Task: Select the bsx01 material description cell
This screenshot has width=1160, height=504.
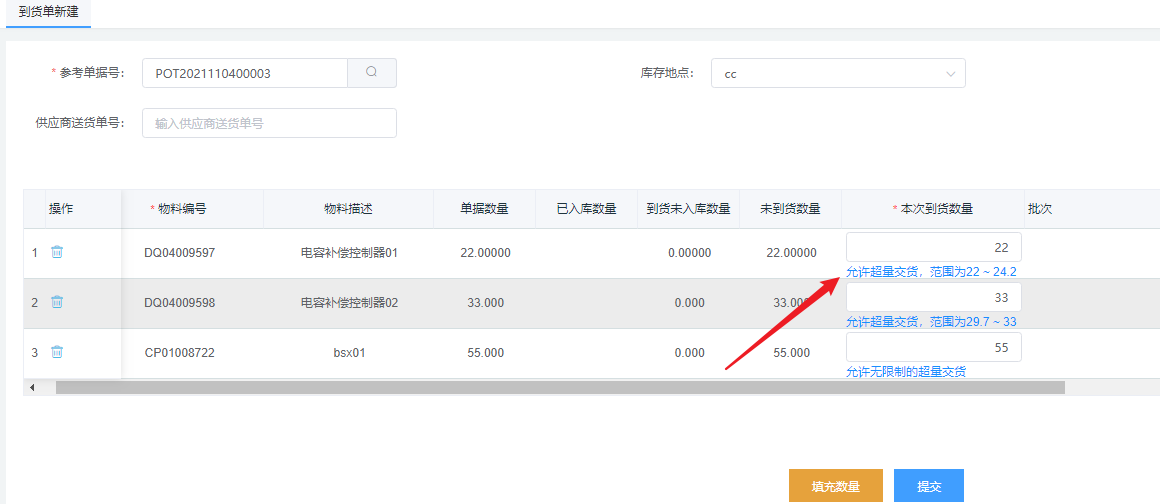Action: pos(349,353)
